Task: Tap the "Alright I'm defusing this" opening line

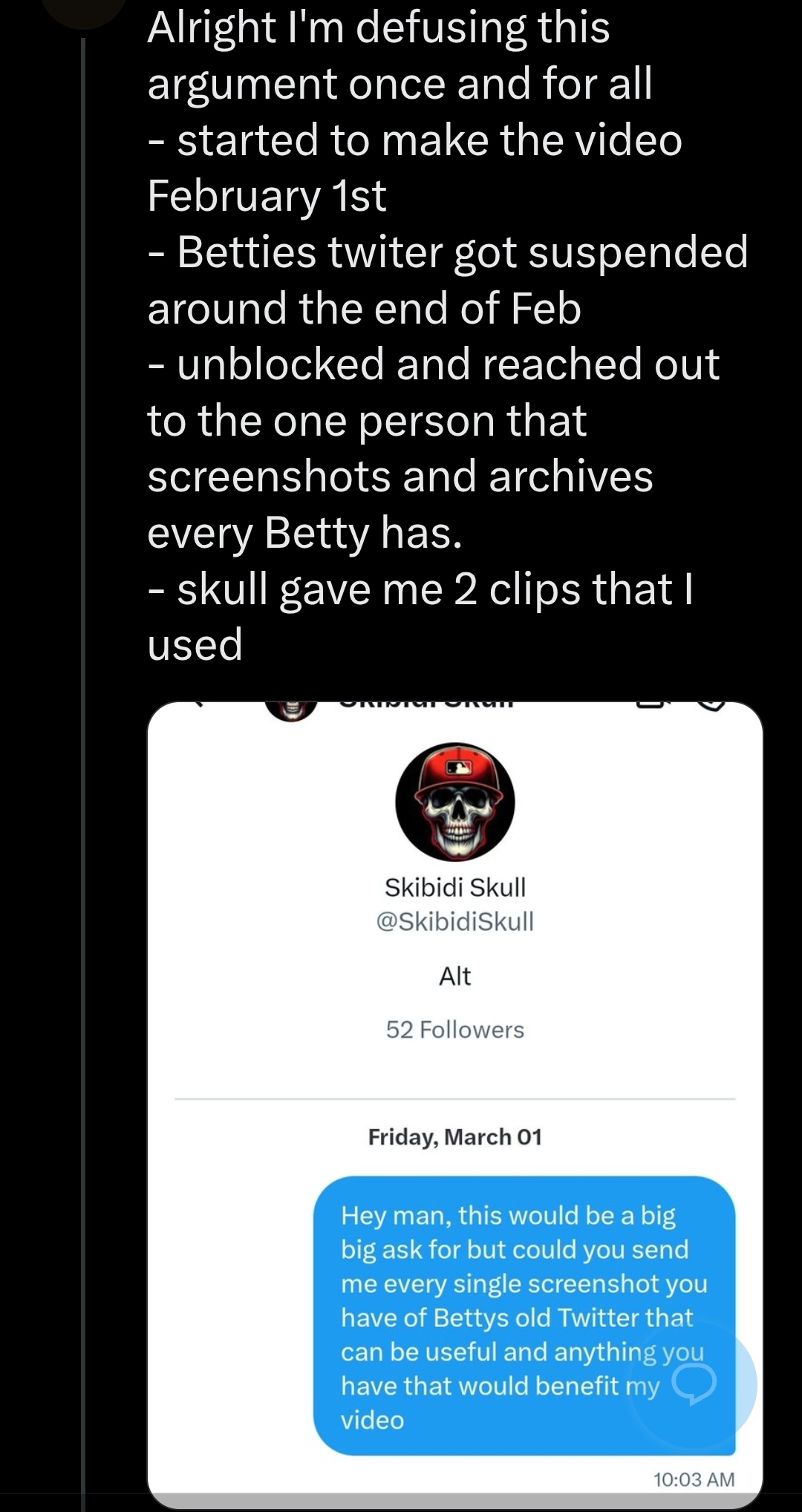Action: [x=378, y=28]
